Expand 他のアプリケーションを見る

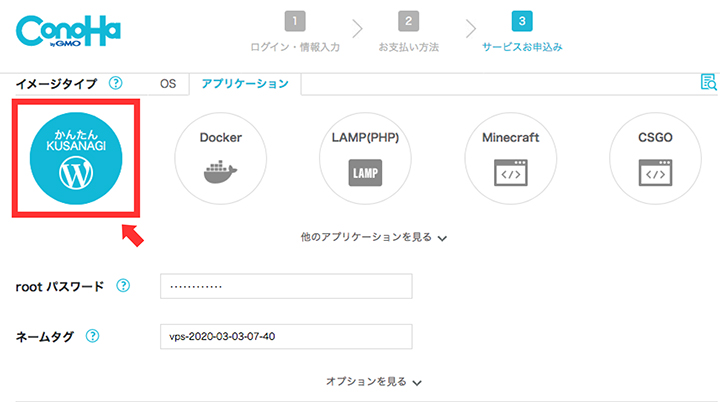pyautogui.click(x=373, y=238)
